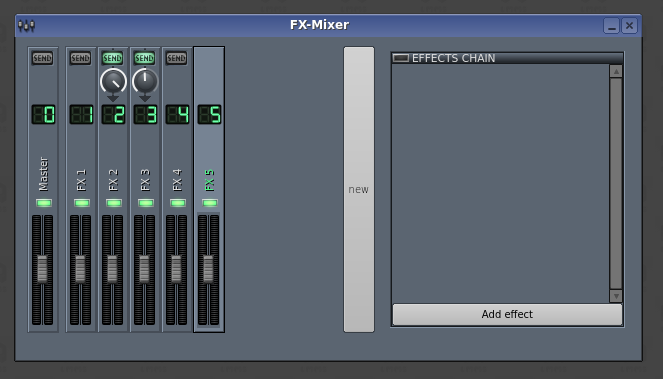Close the FX-Mixer window
The height and width of the screenshot is (379, 663).
[629, 26]
